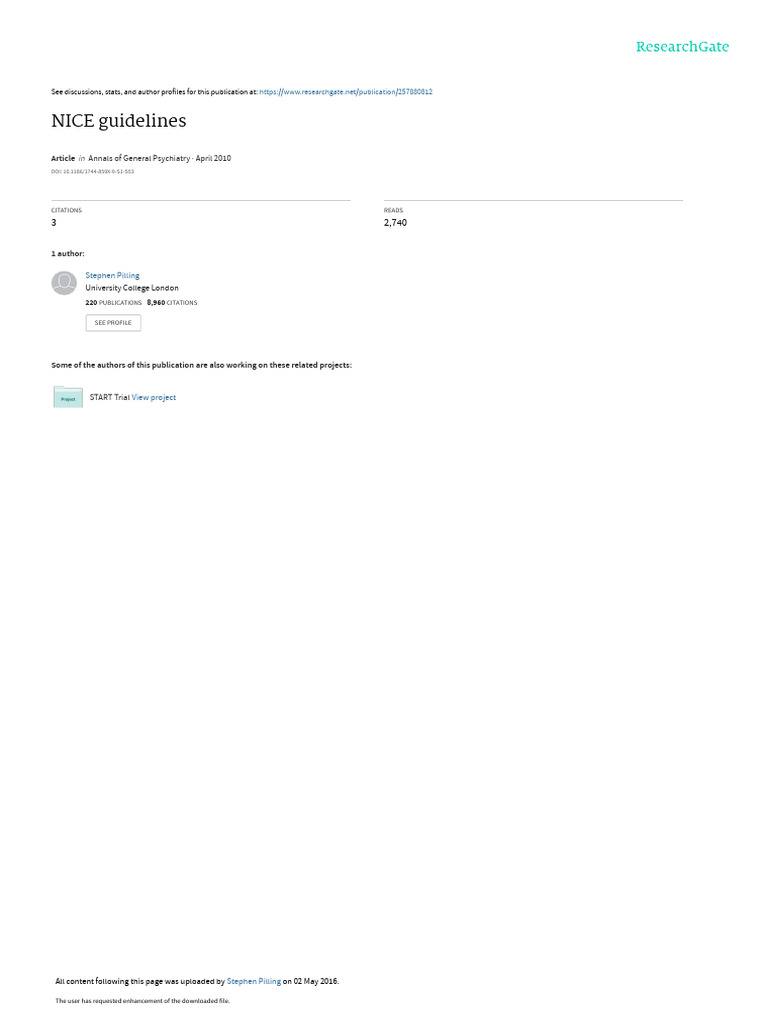
Task: Click the '1 author:' heading
Action: [68, 253]
